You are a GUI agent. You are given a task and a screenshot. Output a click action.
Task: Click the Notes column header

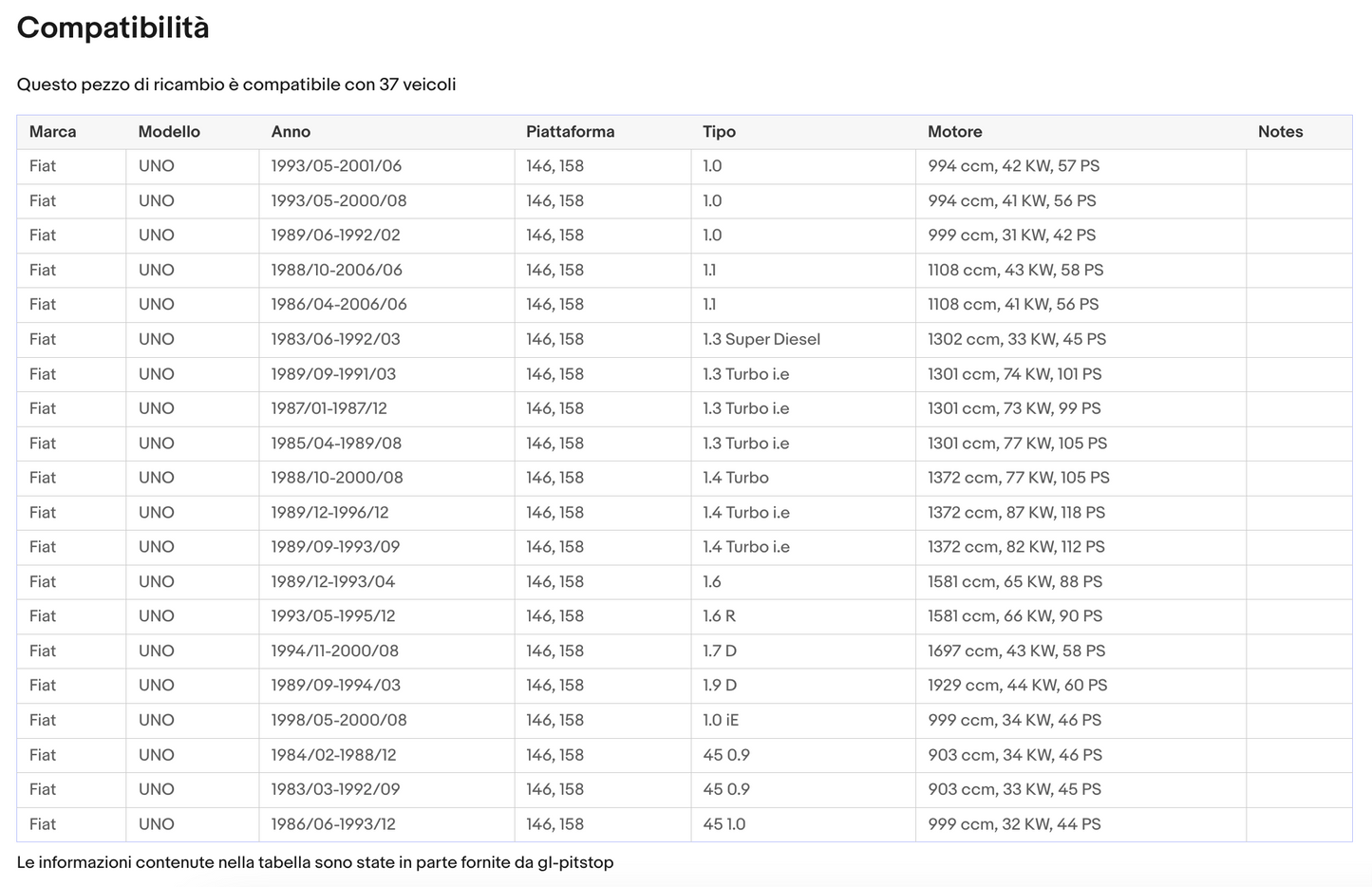1280,132
